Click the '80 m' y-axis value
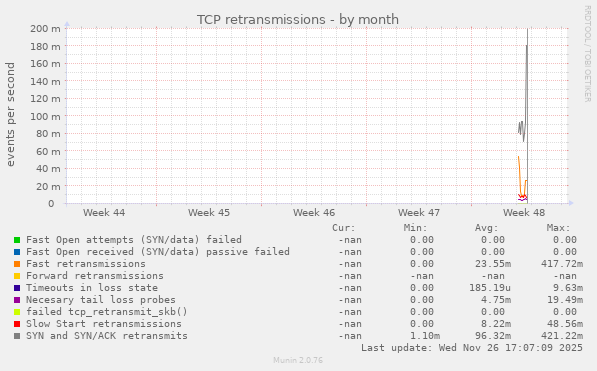 tap(48, 134)
